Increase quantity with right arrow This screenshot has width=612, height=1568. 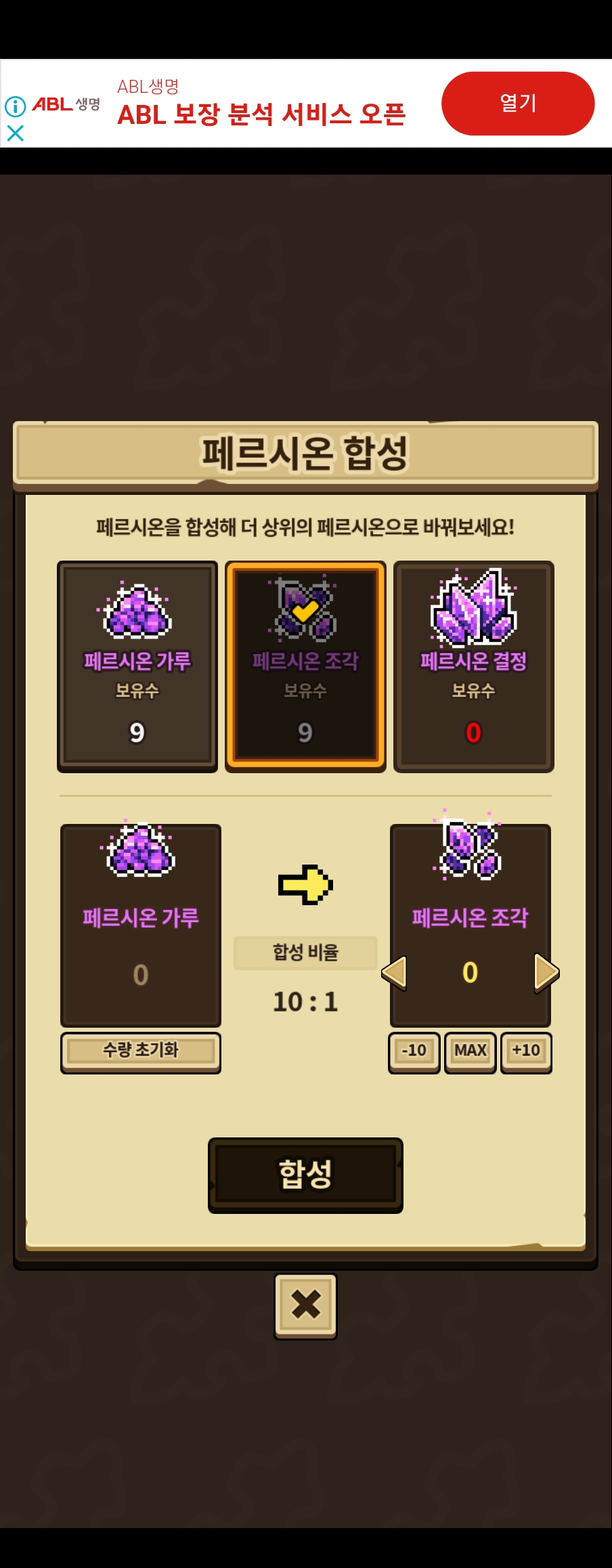click(546, 973)
